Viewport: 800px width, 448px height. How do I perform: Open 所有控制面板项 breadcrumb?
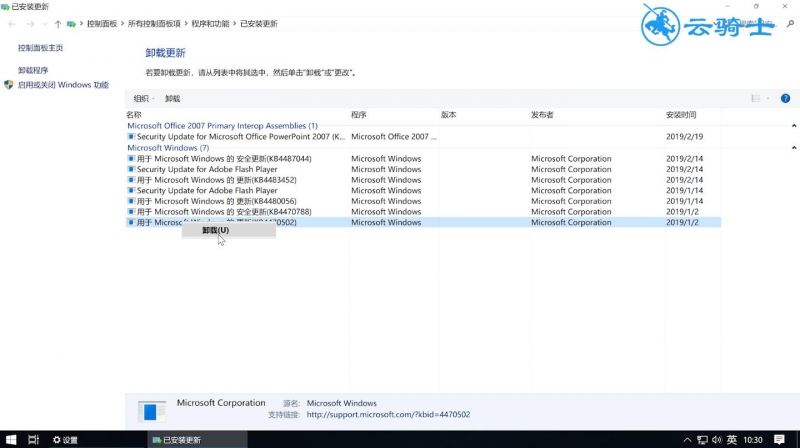point(154,24)
